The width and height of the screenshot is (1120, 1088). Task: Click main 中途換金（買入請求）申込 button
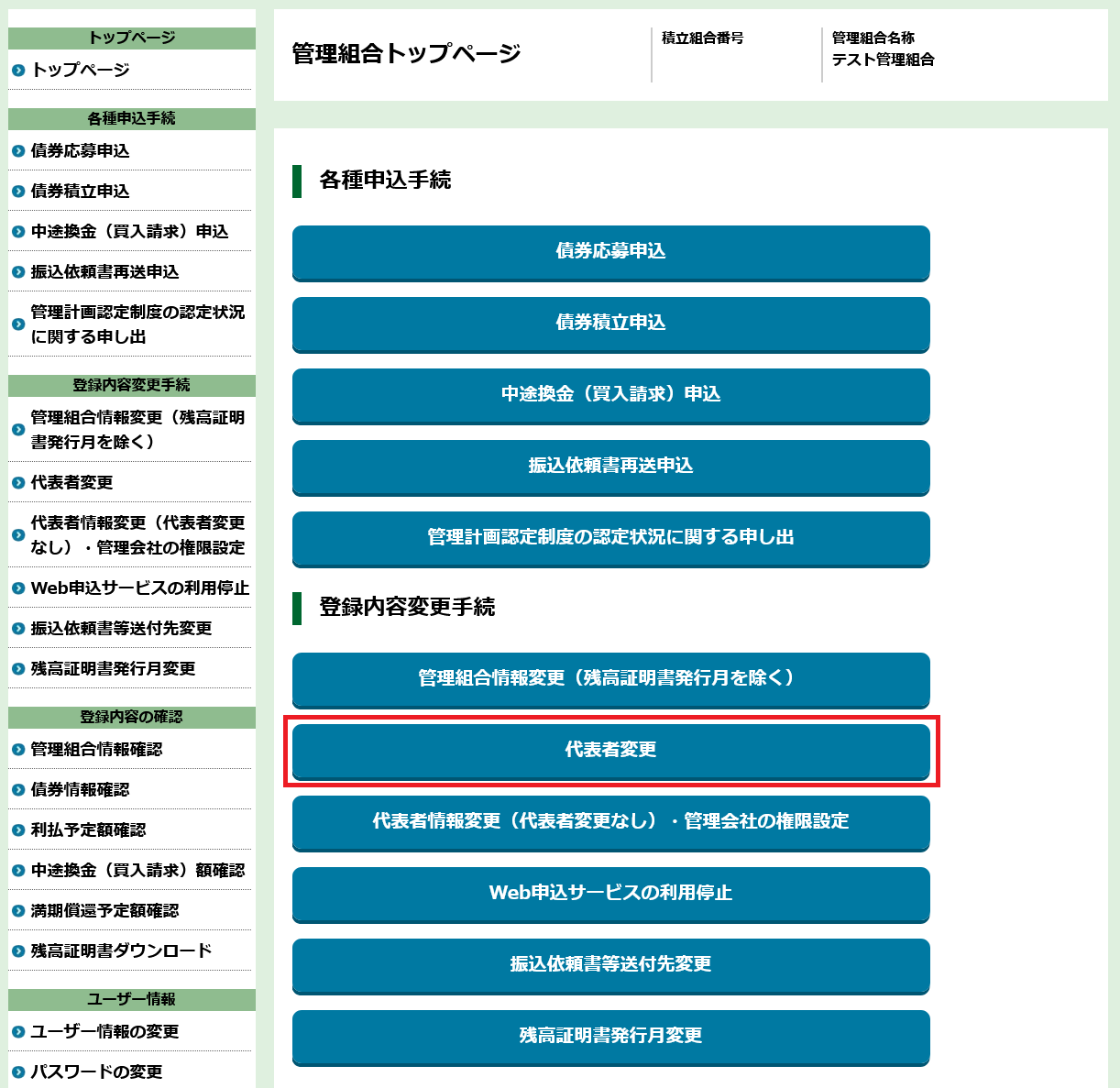[610, 395]
